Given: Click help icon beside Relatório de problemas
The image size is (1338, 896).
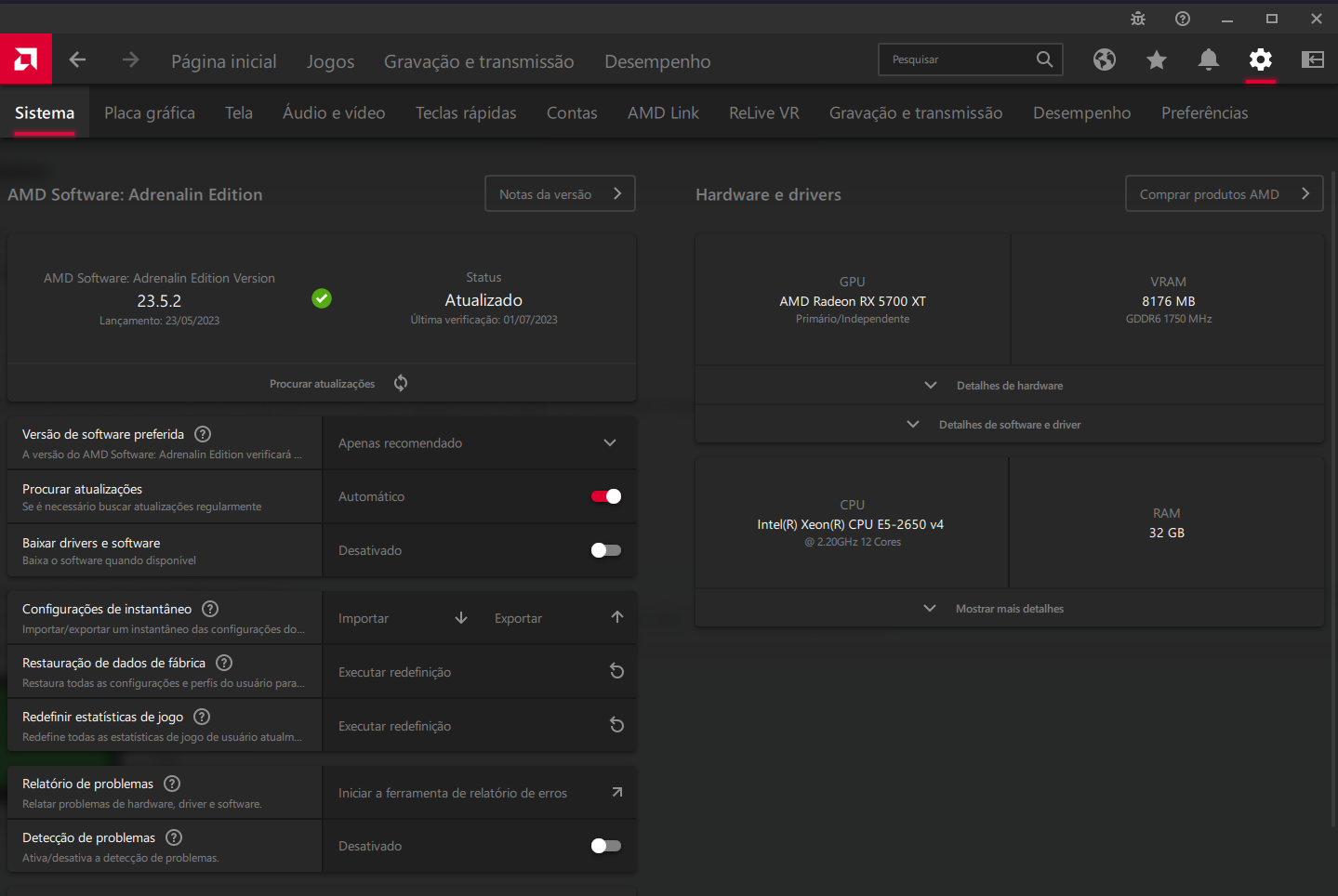Looking at the screenshot, I should 172,784.
